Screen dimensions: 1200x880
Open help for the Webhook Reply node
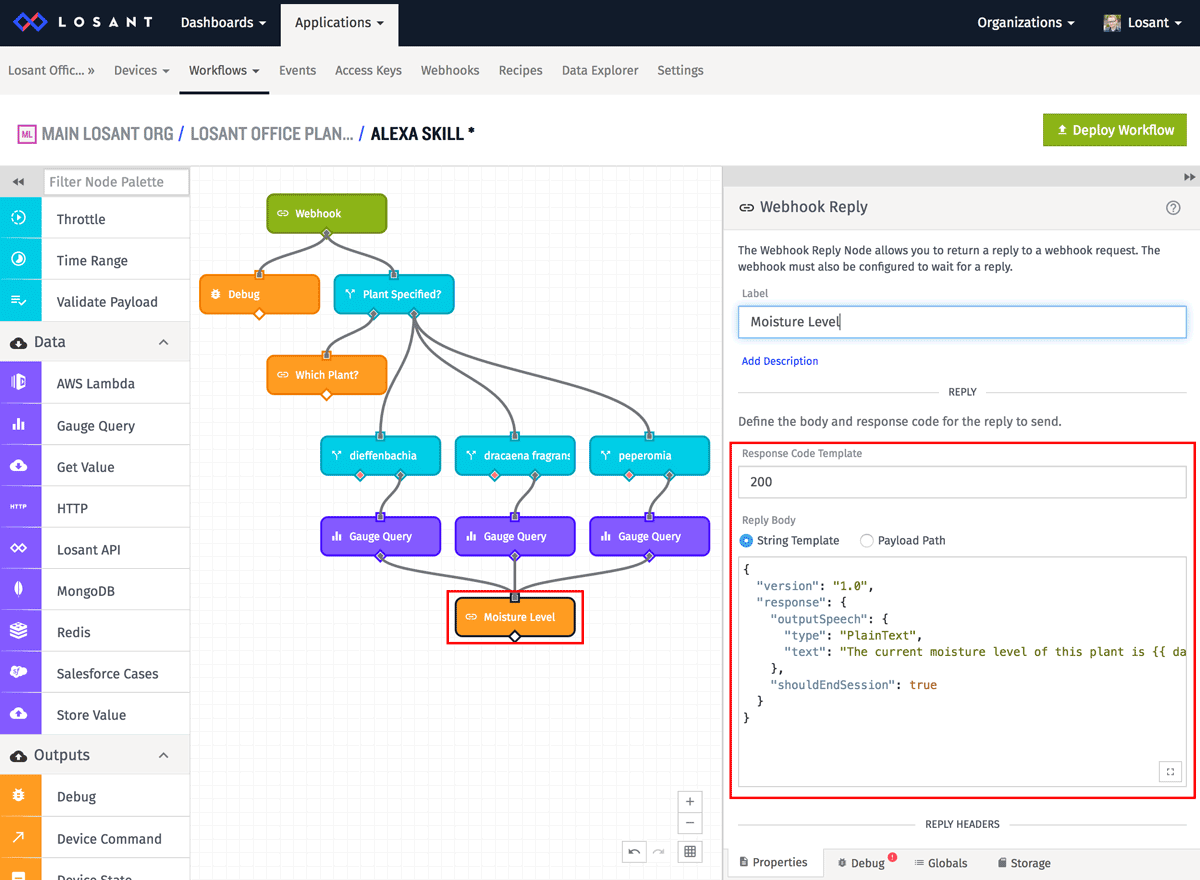pyautogui.click(x=1173, y=208)
